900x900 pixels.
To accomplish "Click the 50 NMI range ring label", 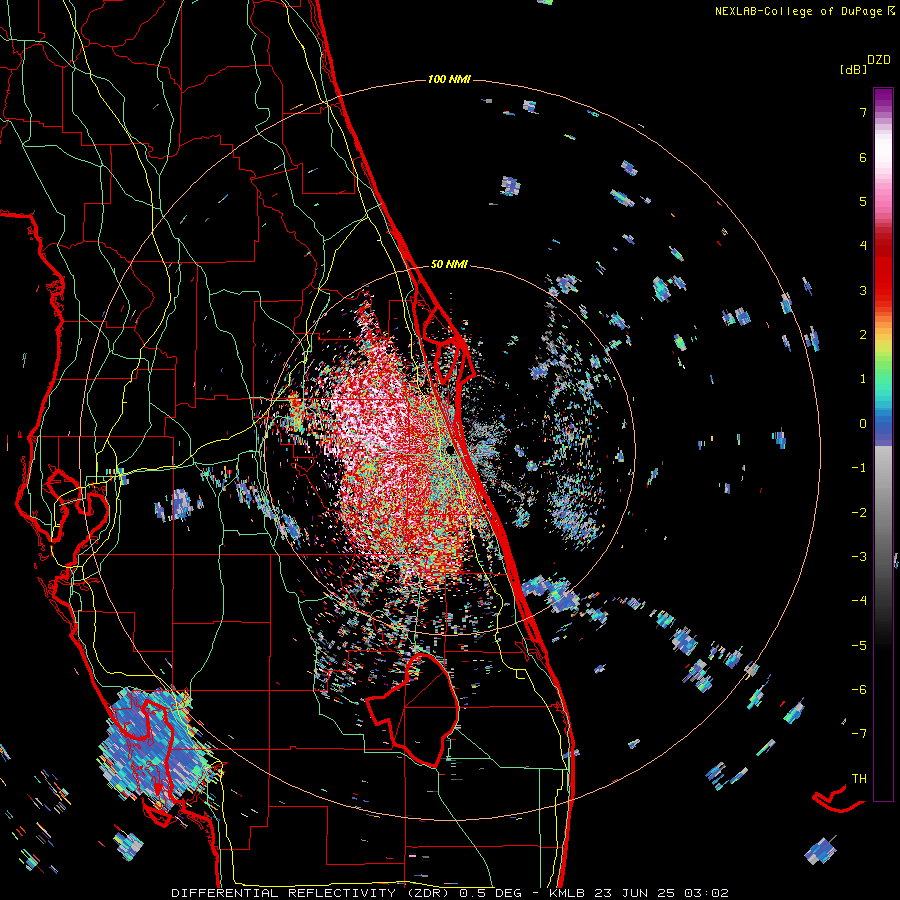I will click(x=449, y=264).
